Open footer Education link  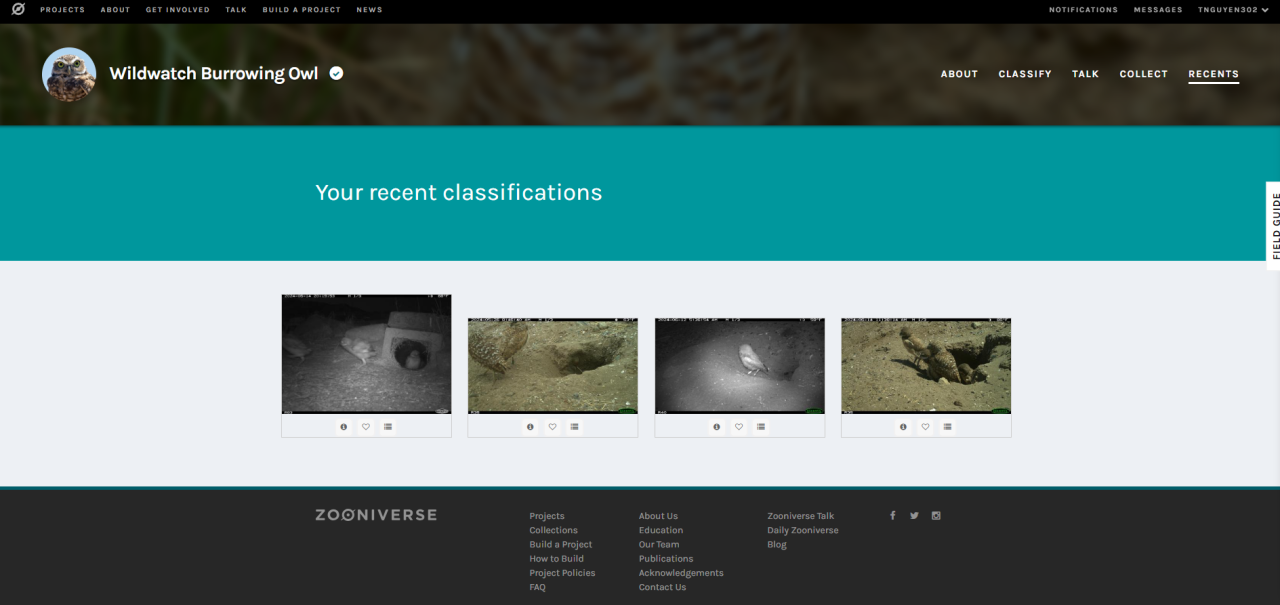(x=661, y=530)
